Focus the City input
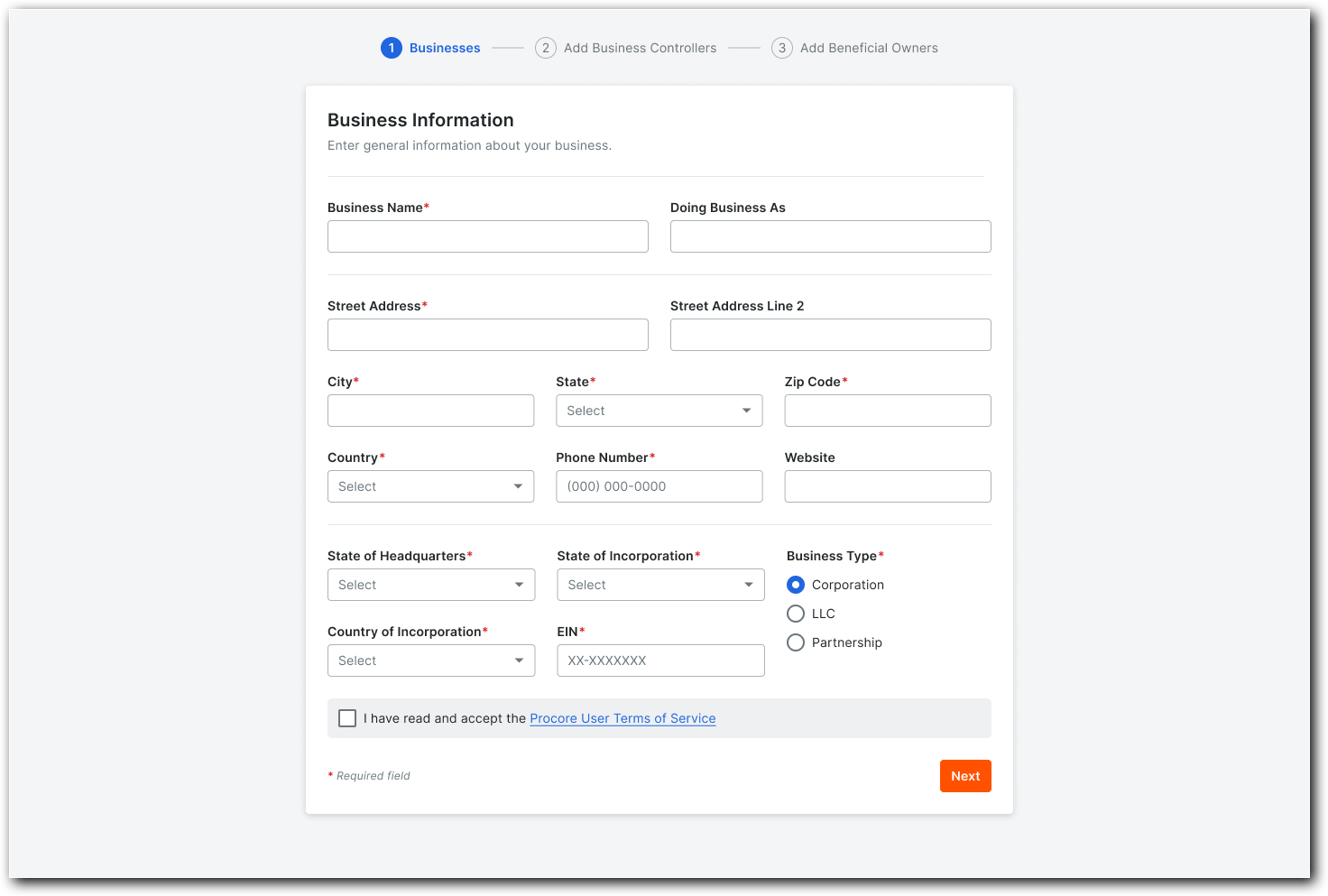This screenshot has width=1328, height=896. [431, 411]
